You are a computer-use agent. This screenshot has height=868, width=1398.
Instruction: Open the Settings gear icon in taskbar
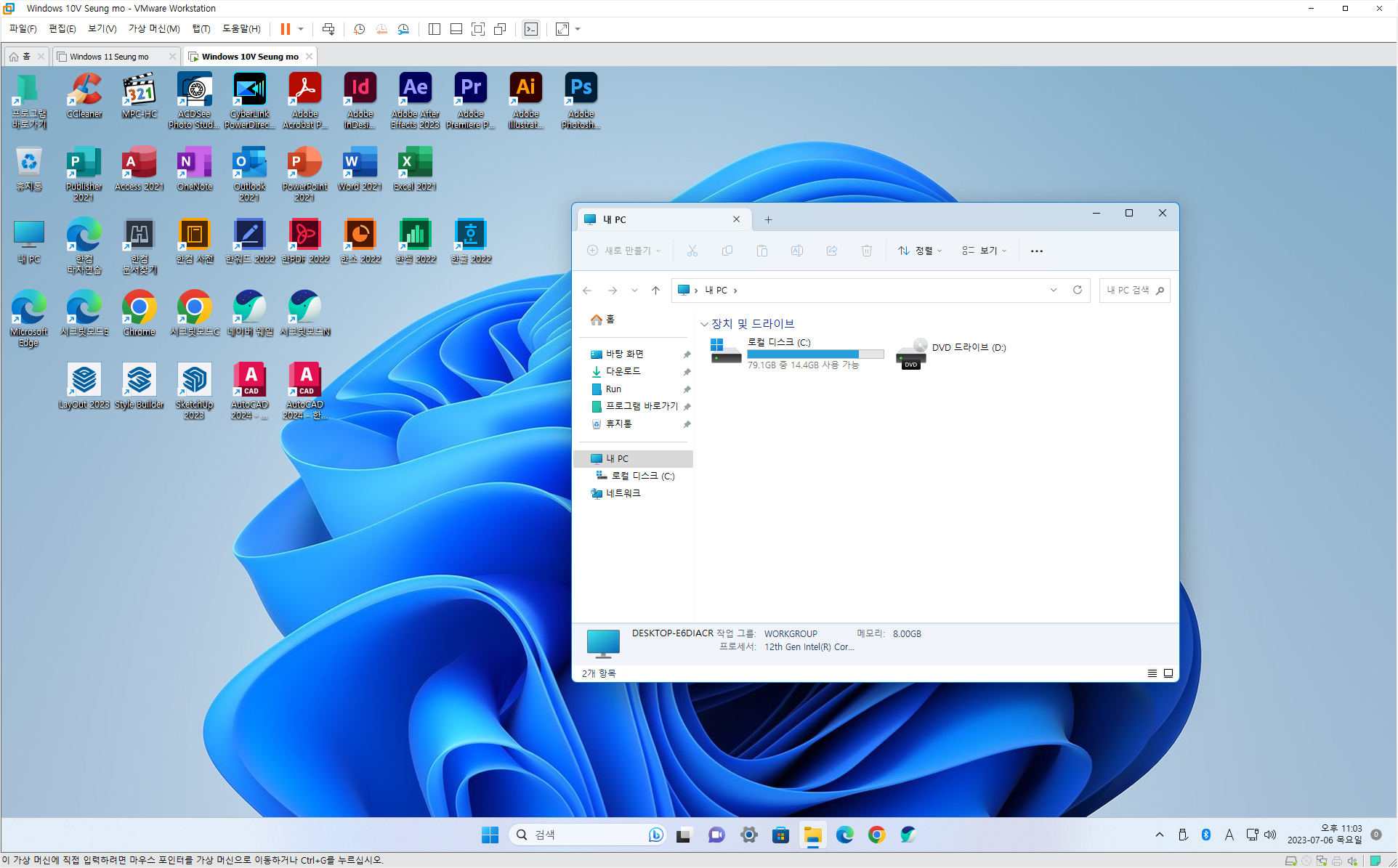(749, 835)
